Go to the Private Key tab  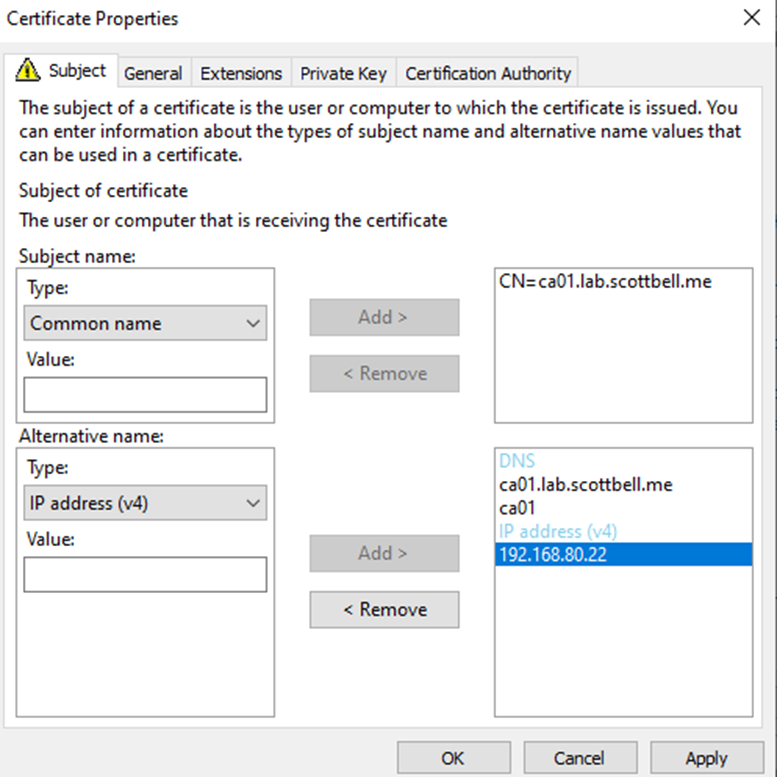tap(344, 73)
